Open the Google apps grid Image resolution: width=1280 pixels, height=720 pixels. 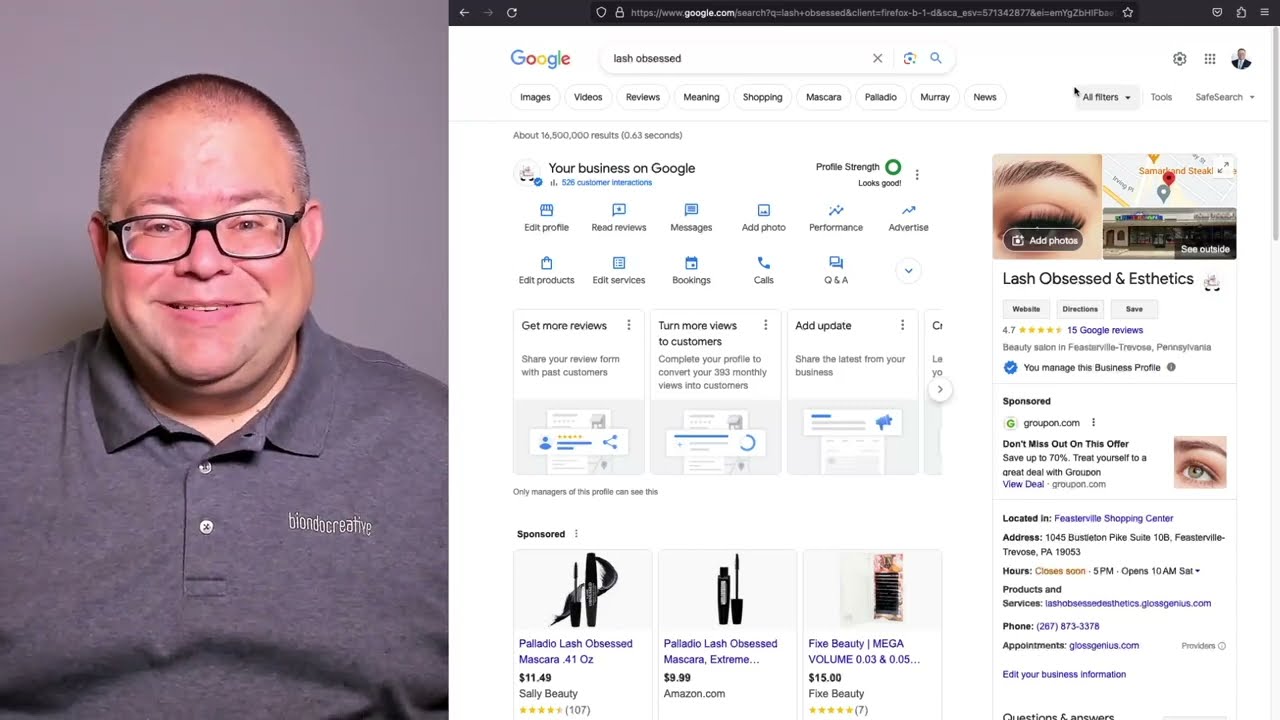click(1210, 59)
